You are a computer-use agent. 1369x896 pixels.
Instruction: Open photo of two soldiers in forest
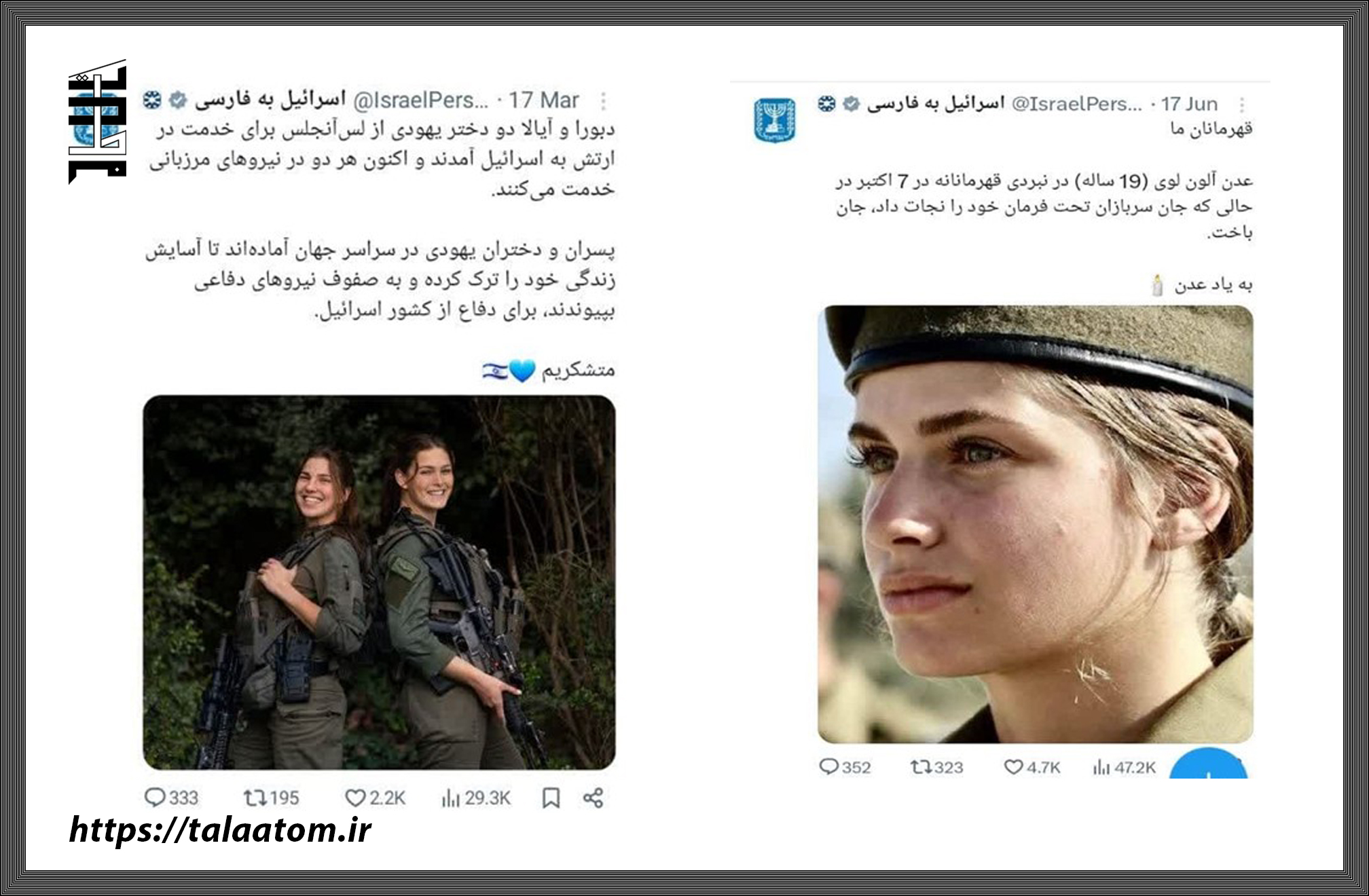pyautogui.click(x=379, y=582)
